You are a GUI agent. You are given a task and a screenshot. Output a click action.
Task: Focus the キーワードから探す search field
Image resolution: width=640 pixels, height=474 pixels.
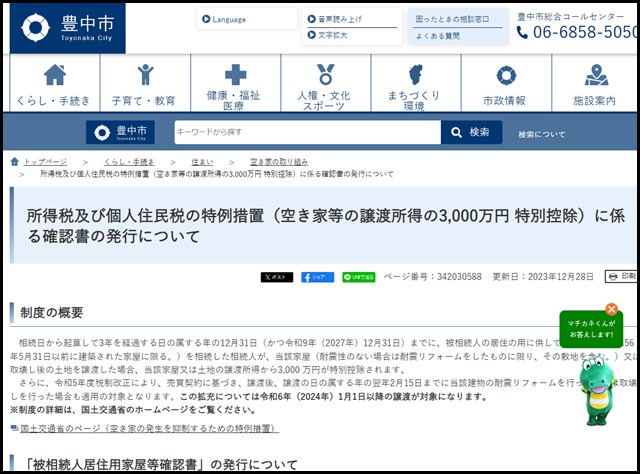307,132
